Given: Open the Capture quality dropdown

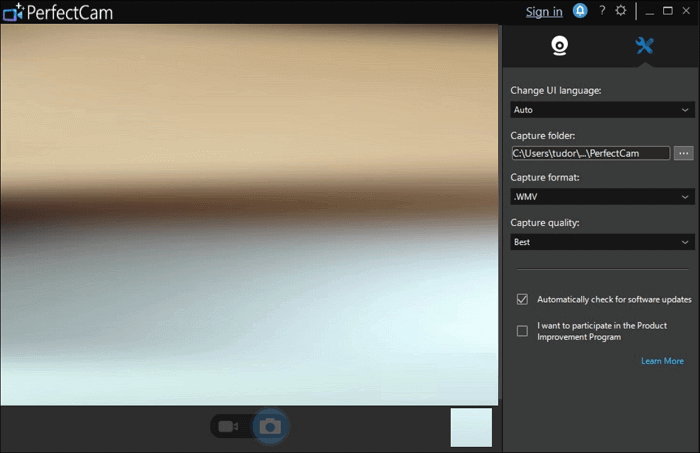Looking at the screenshot, I should 601,242.
